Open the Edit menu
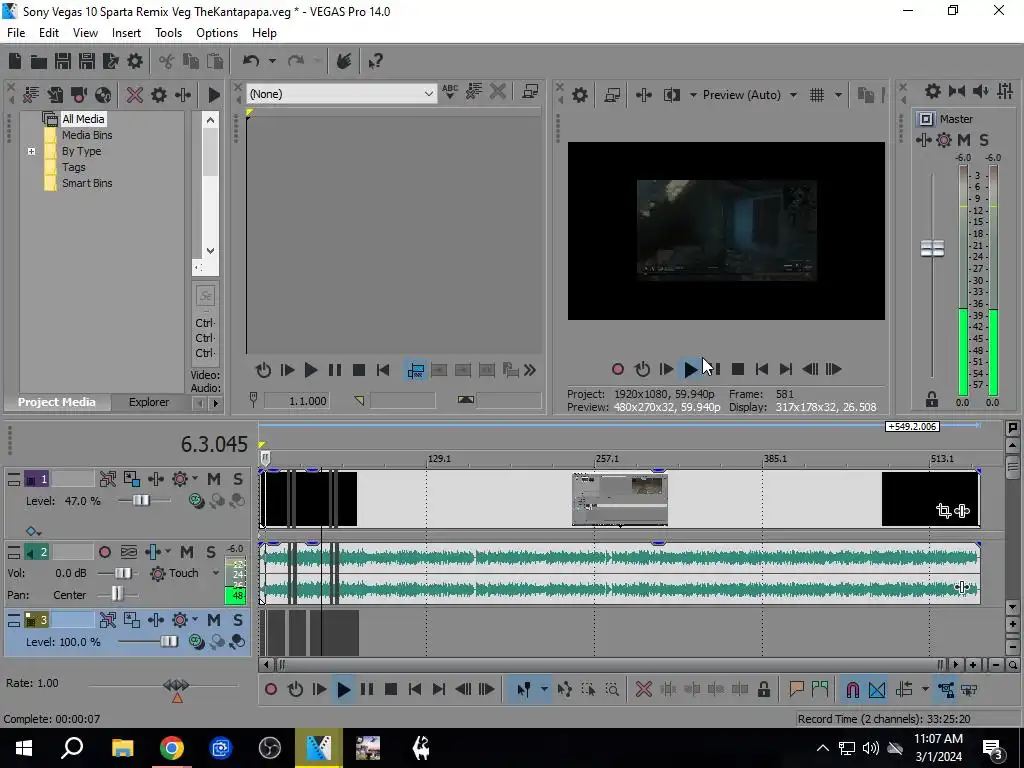 [49, 33]
